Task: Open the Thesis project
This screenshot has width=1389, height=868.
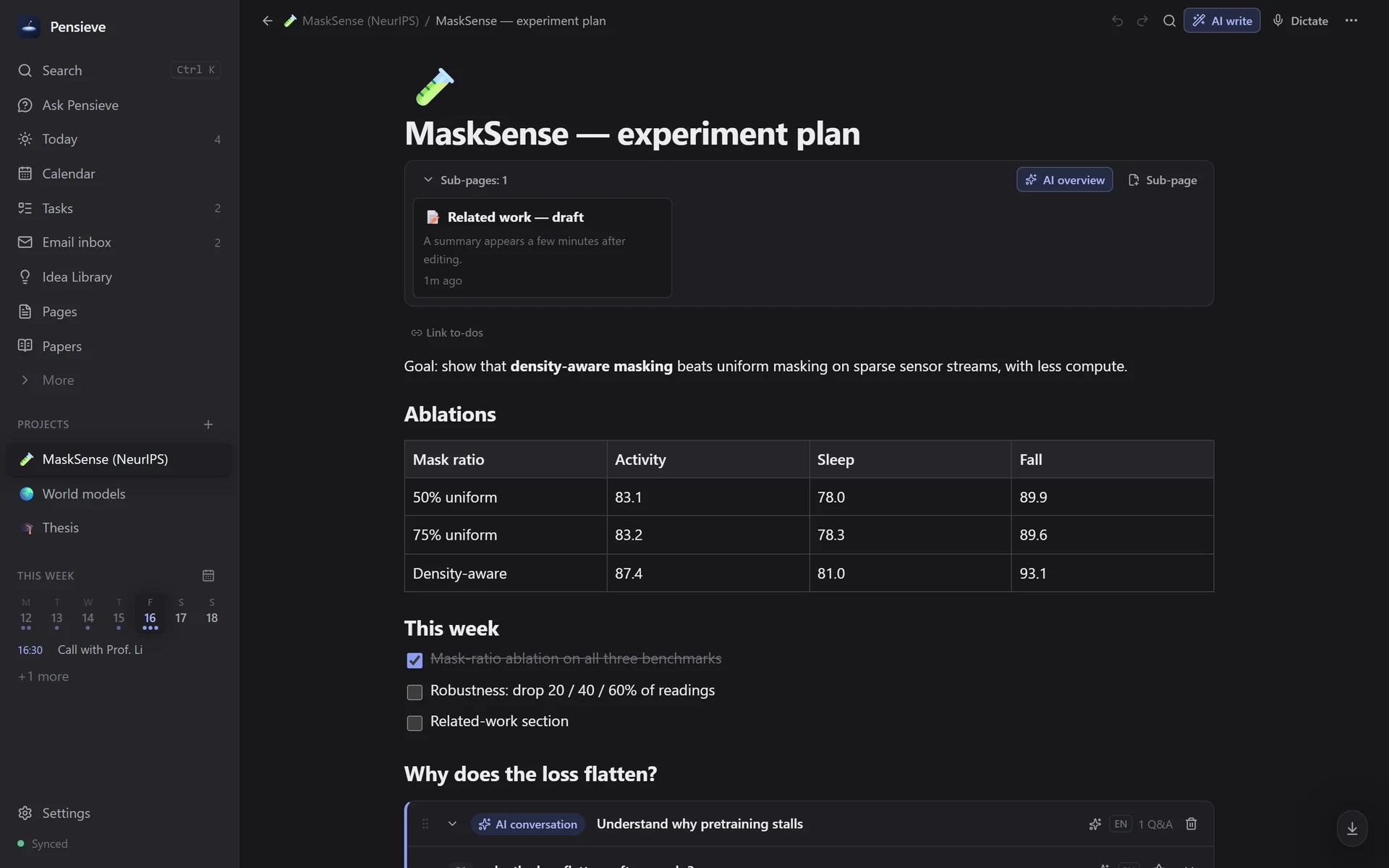Action: coord(119,528)
